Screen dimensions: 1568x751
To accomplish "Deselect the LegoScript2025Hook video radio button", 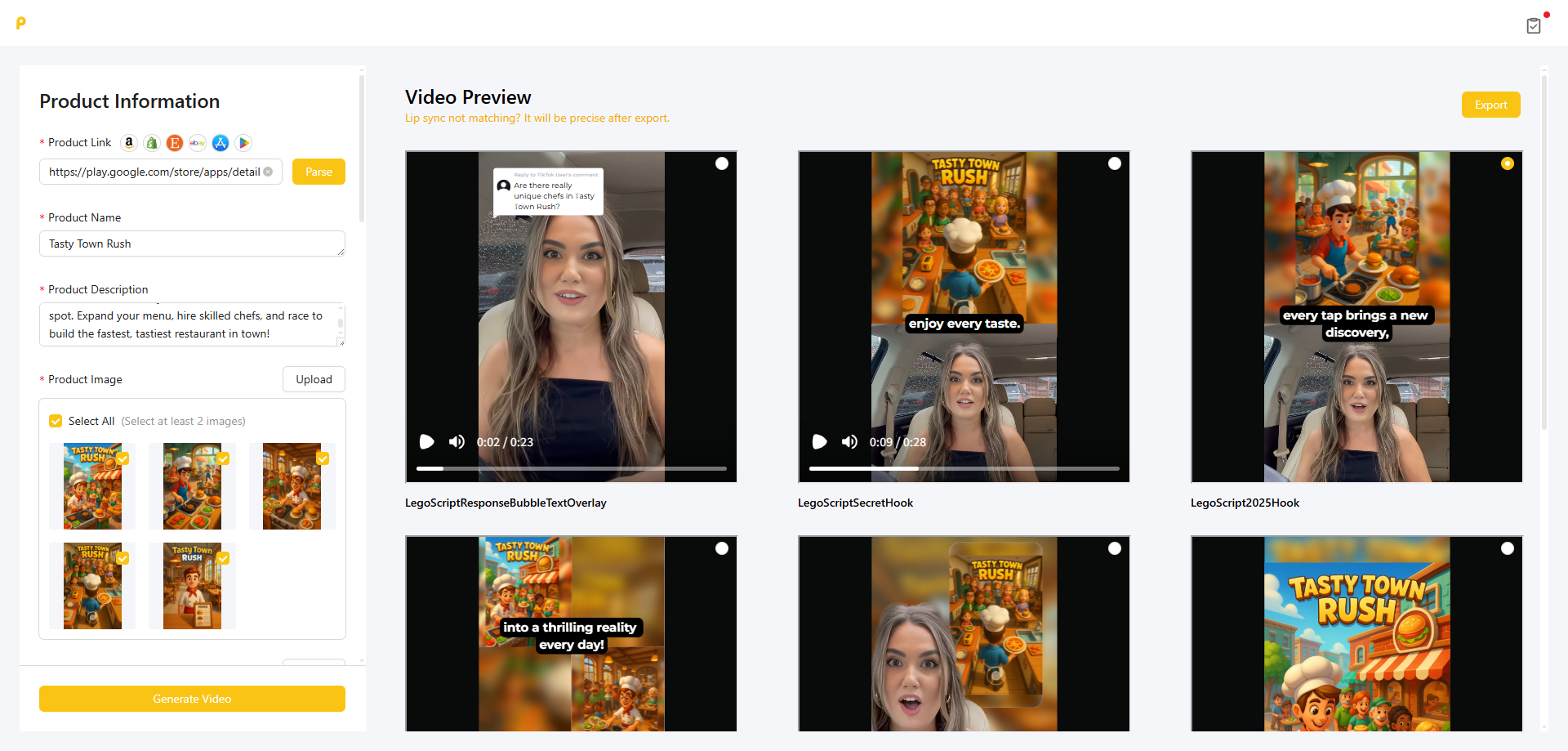I will click(1507, 163).
